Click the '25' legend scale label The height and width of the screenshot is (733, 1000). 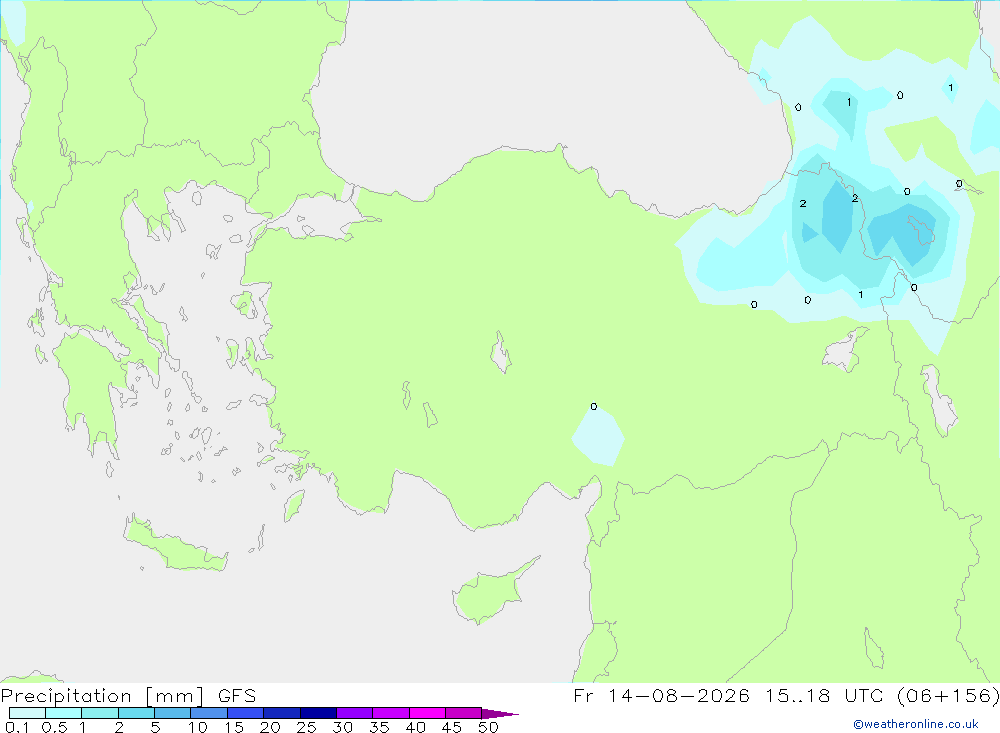pos(307,727)
